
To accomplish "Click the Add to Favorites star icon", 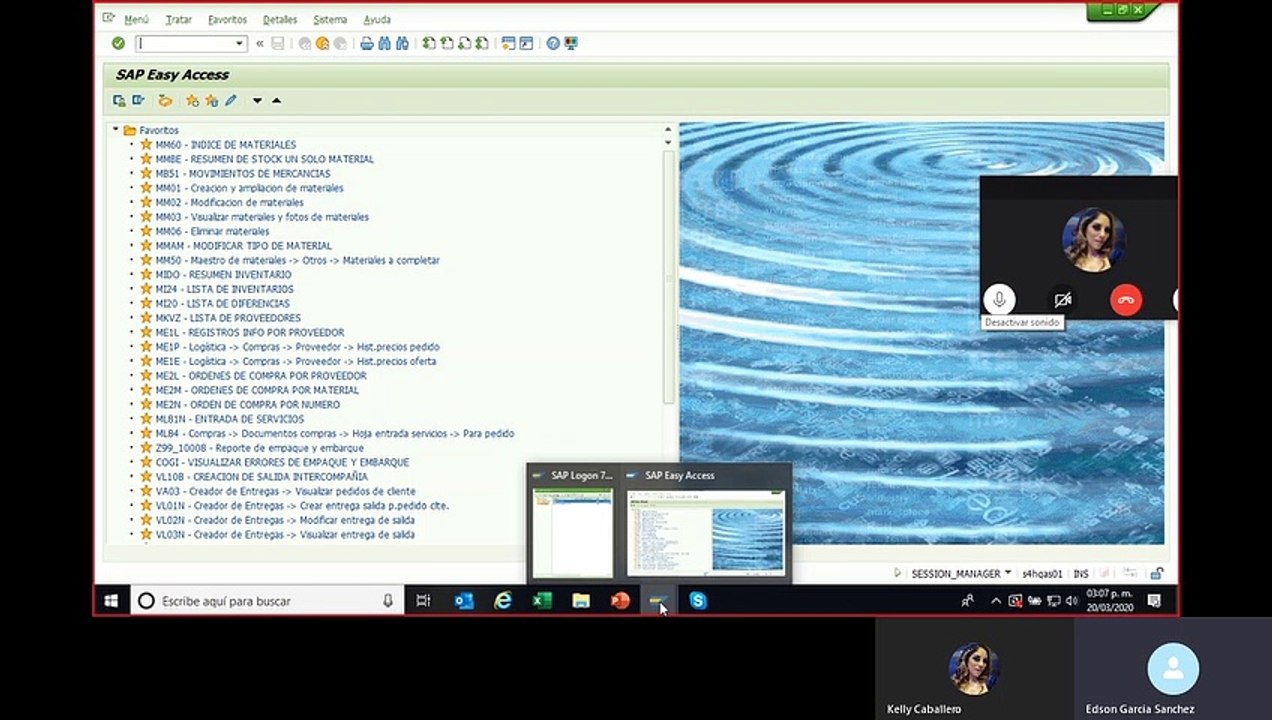I will point(192,100).
